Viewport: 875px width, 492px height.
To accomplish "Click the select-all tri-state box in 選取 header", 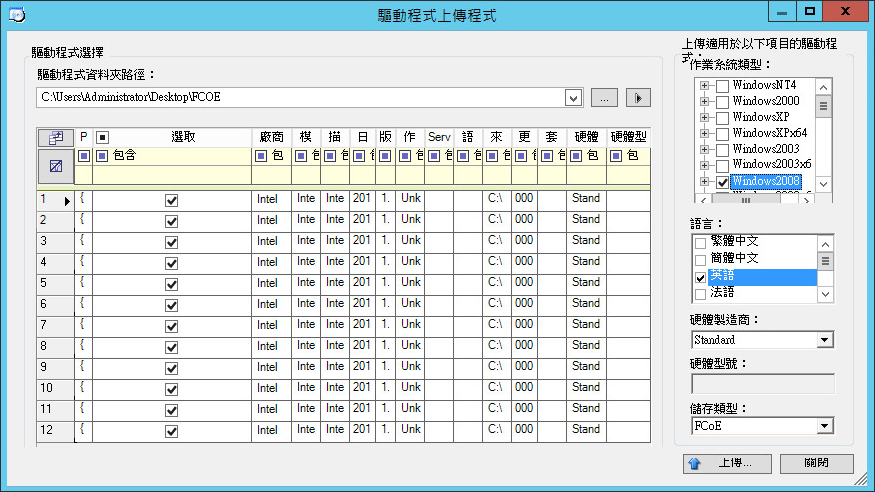I will click(102, 136).
